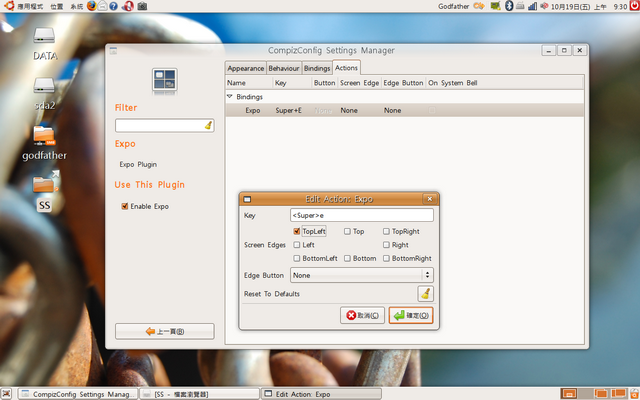This screenshot has height=400, width=640.
Task: Open the 位置 Places menu
Action: (57, 7)
